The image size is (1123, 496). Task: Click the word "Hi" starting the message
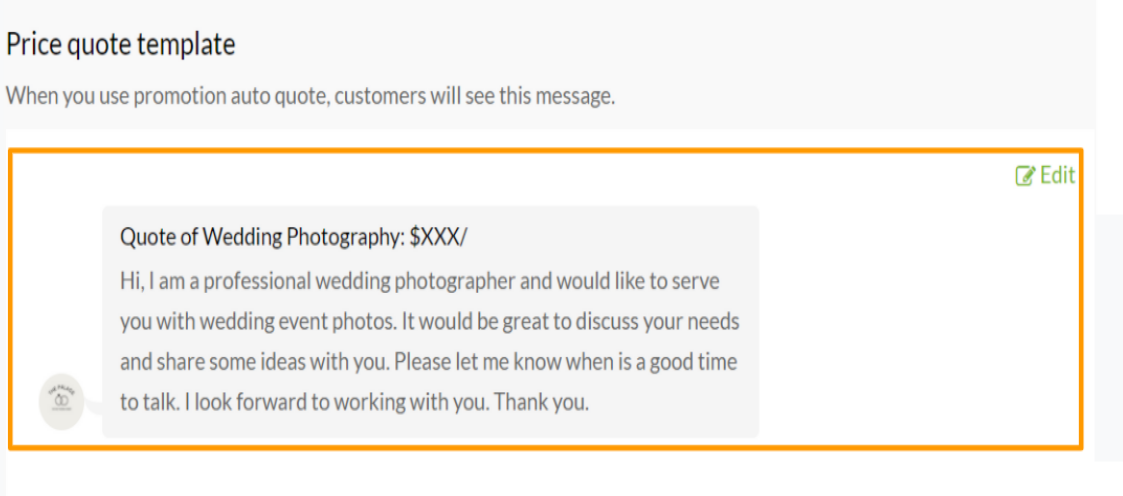(130, 281)
